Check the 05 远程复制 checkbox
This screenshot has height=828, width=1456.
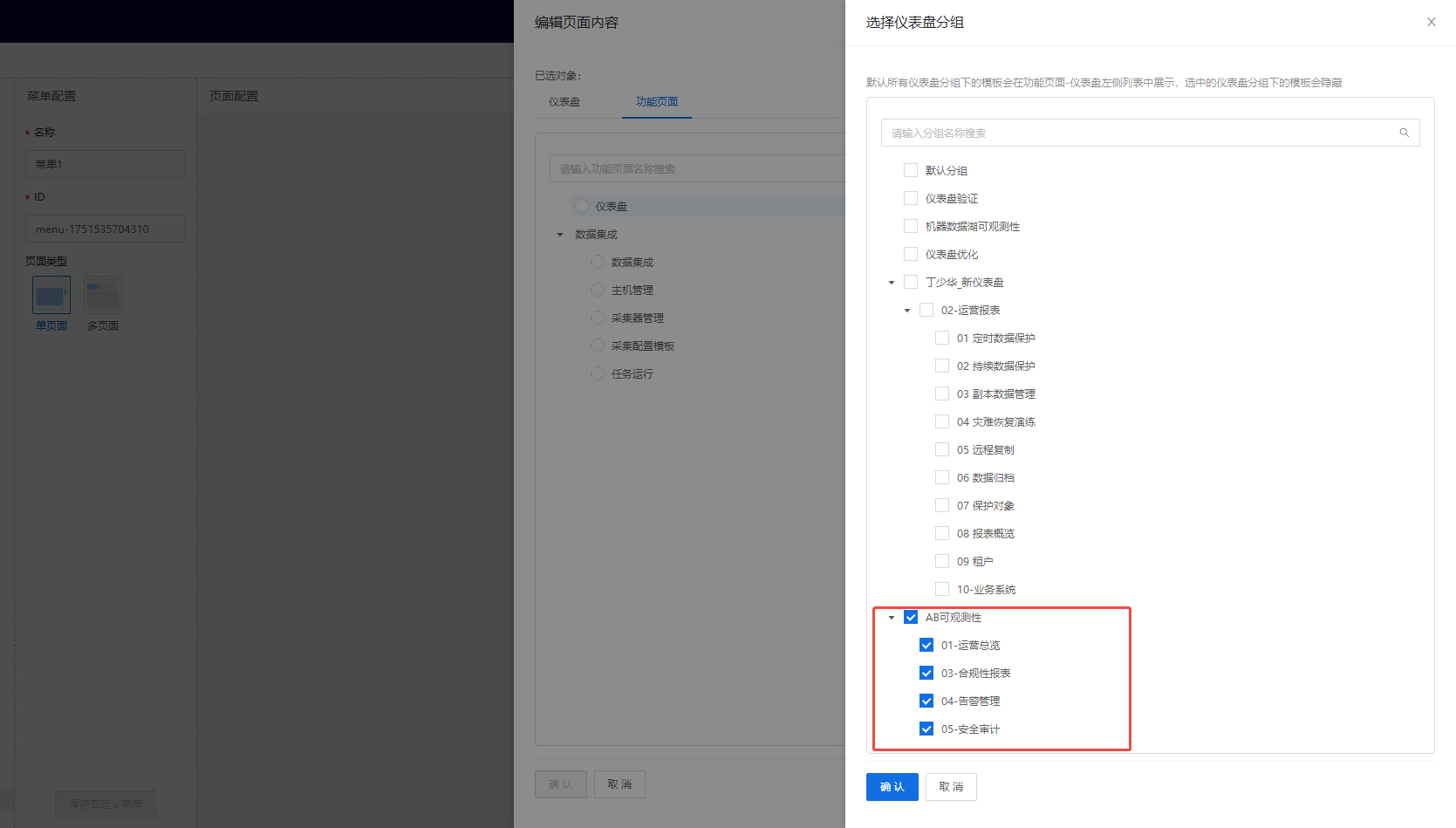pyautogui.click(x=942, y=449)
